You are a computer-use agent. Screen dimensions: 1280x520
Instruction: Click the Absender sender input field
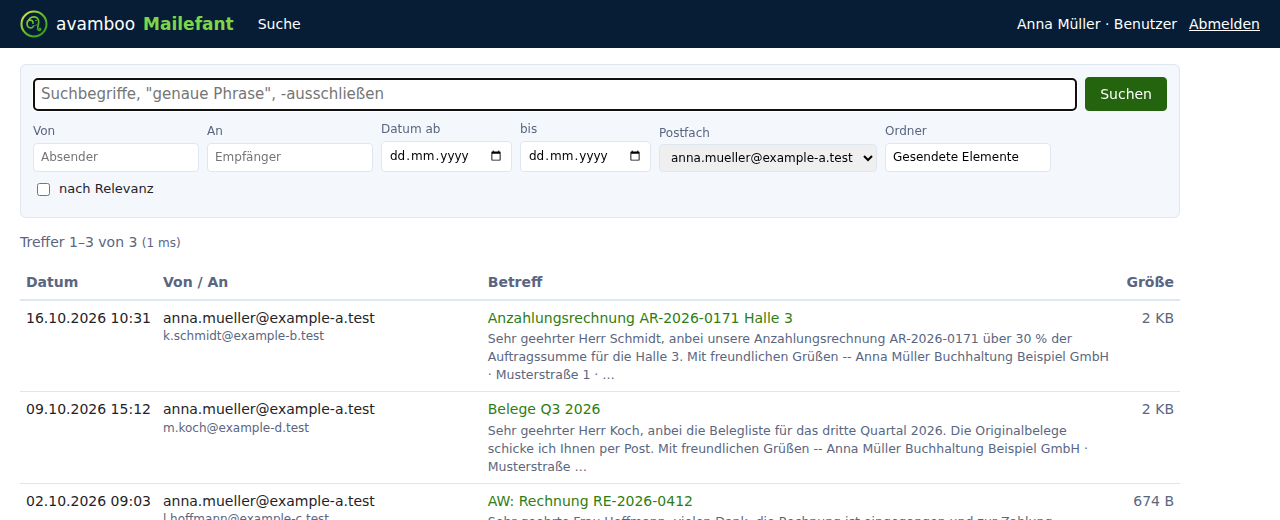116,157
